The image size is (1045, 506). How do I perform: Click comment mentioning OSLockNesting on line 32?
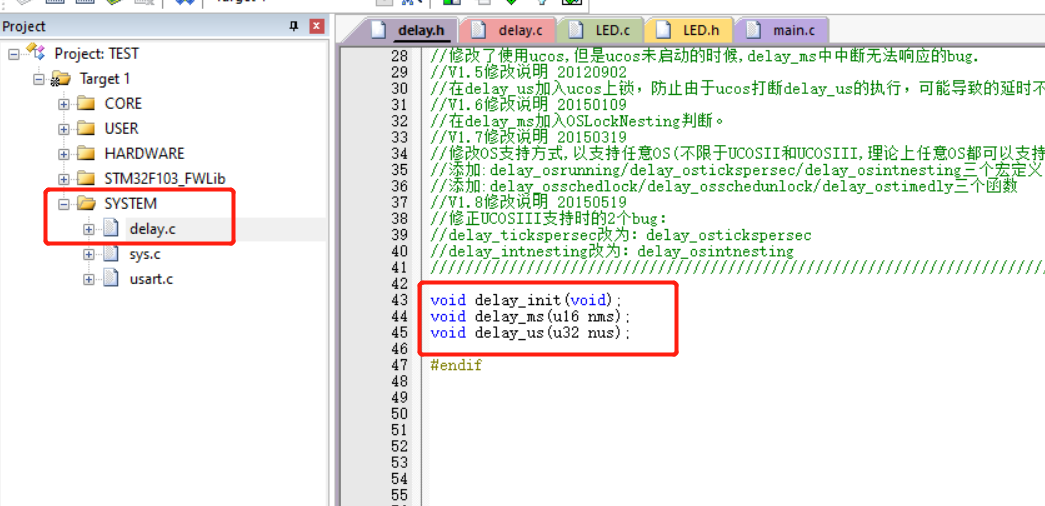tap(576, 121)
